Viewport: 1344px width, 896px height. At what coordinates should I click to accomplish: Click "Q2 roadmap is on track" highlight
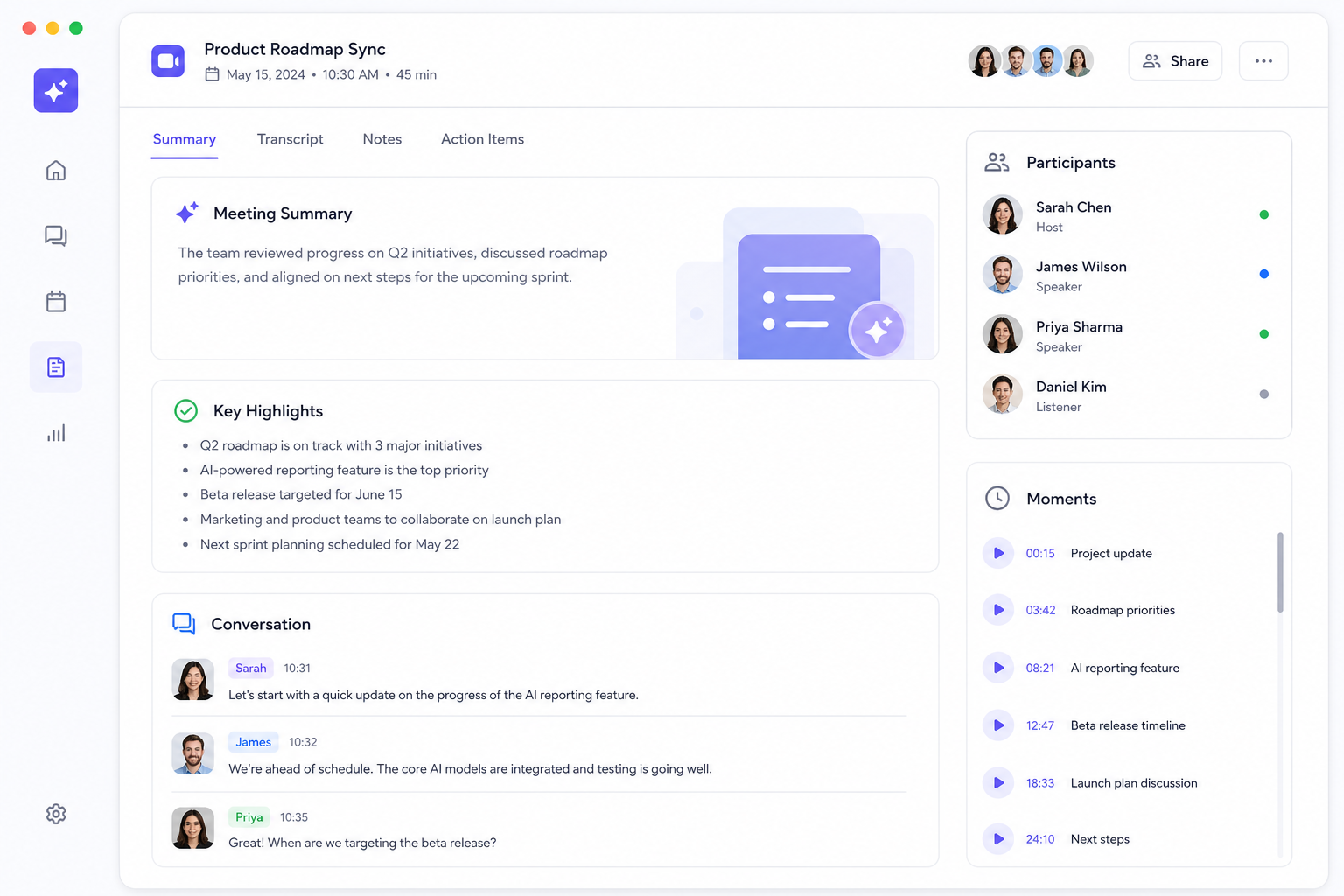(341, 445)
